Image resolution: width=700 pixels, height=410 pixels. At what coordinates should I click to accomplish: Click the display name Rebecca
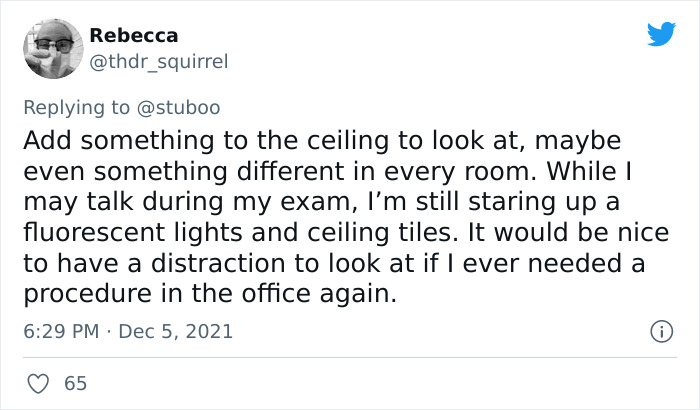pos(133,35)
